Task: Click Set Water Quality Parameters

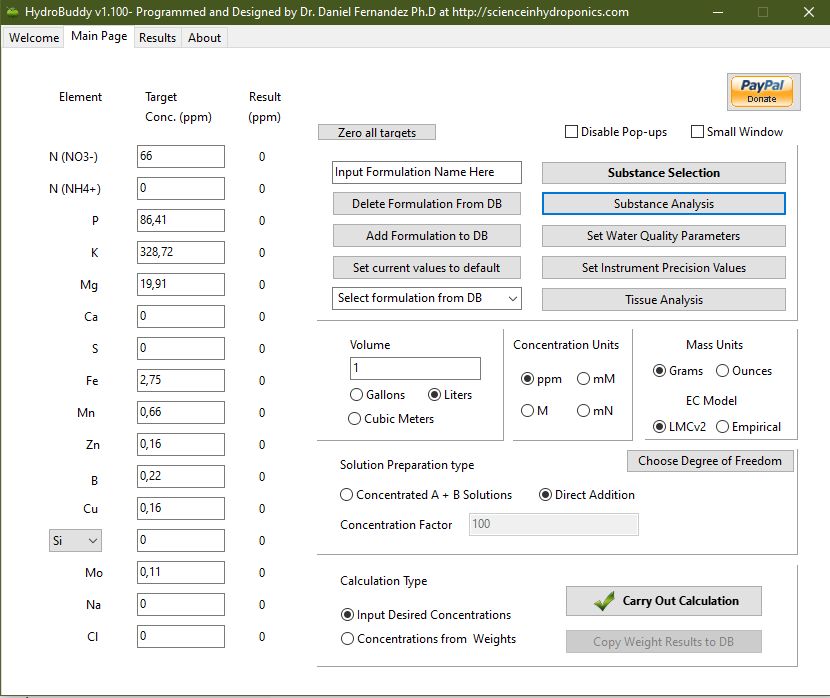Action: tap(663, 236)
